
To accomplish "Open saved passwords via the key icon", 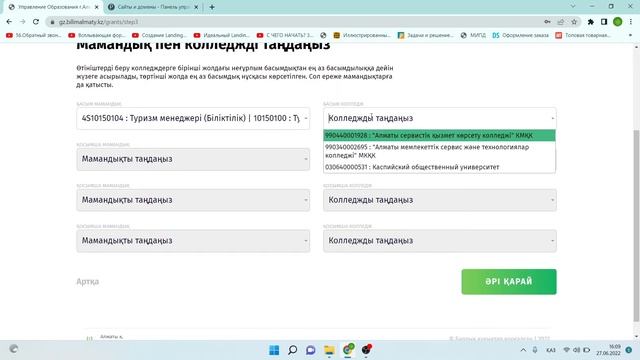I will coord(547,22).
